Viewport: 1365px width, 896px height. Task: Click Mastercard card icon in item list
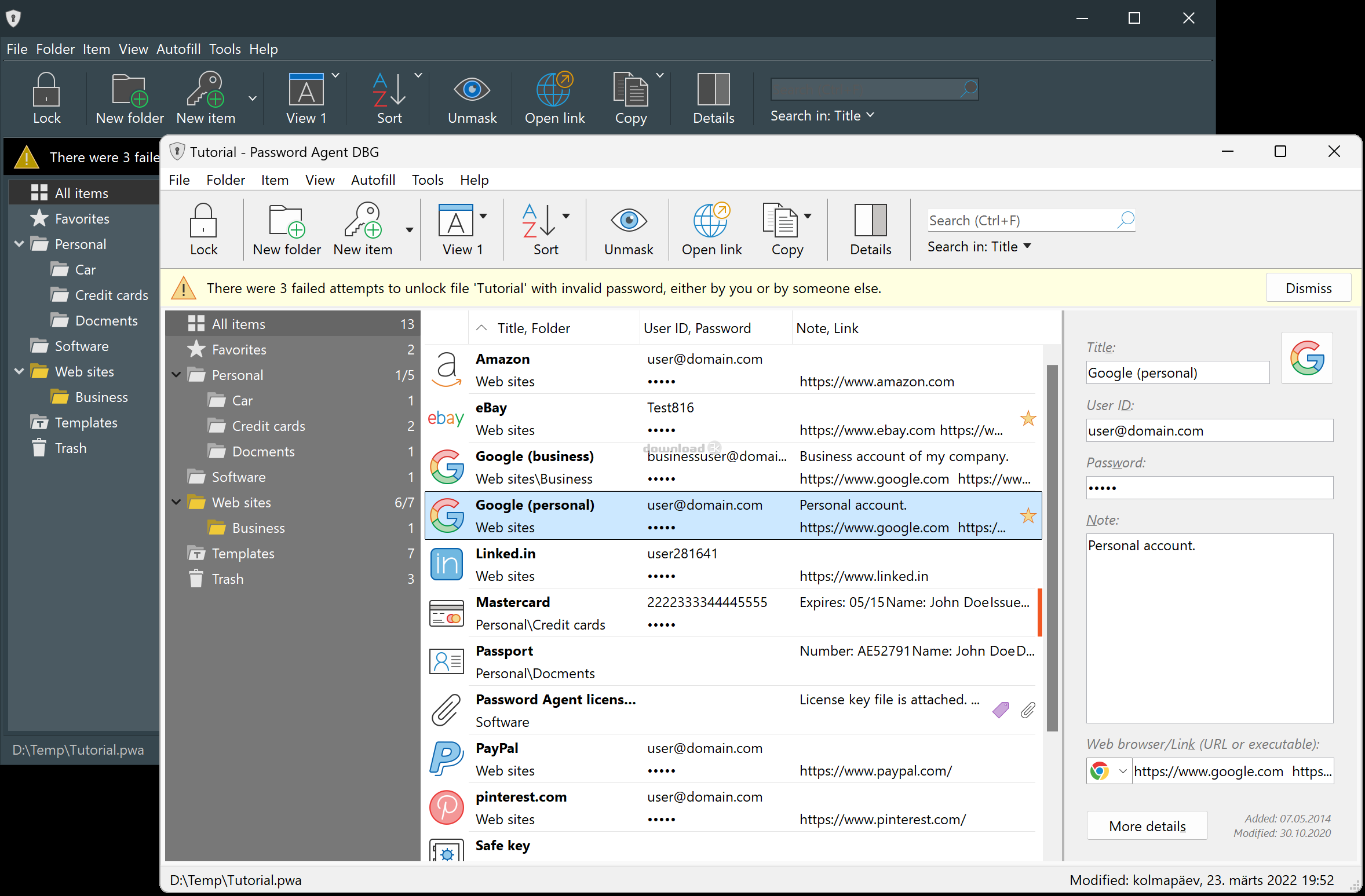[x=447, y=613]
